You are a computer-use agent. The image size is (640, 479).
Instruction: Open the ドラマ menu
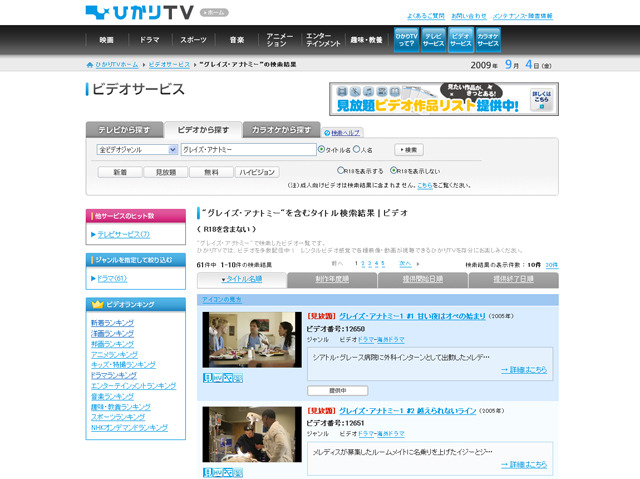coord(149,40)
